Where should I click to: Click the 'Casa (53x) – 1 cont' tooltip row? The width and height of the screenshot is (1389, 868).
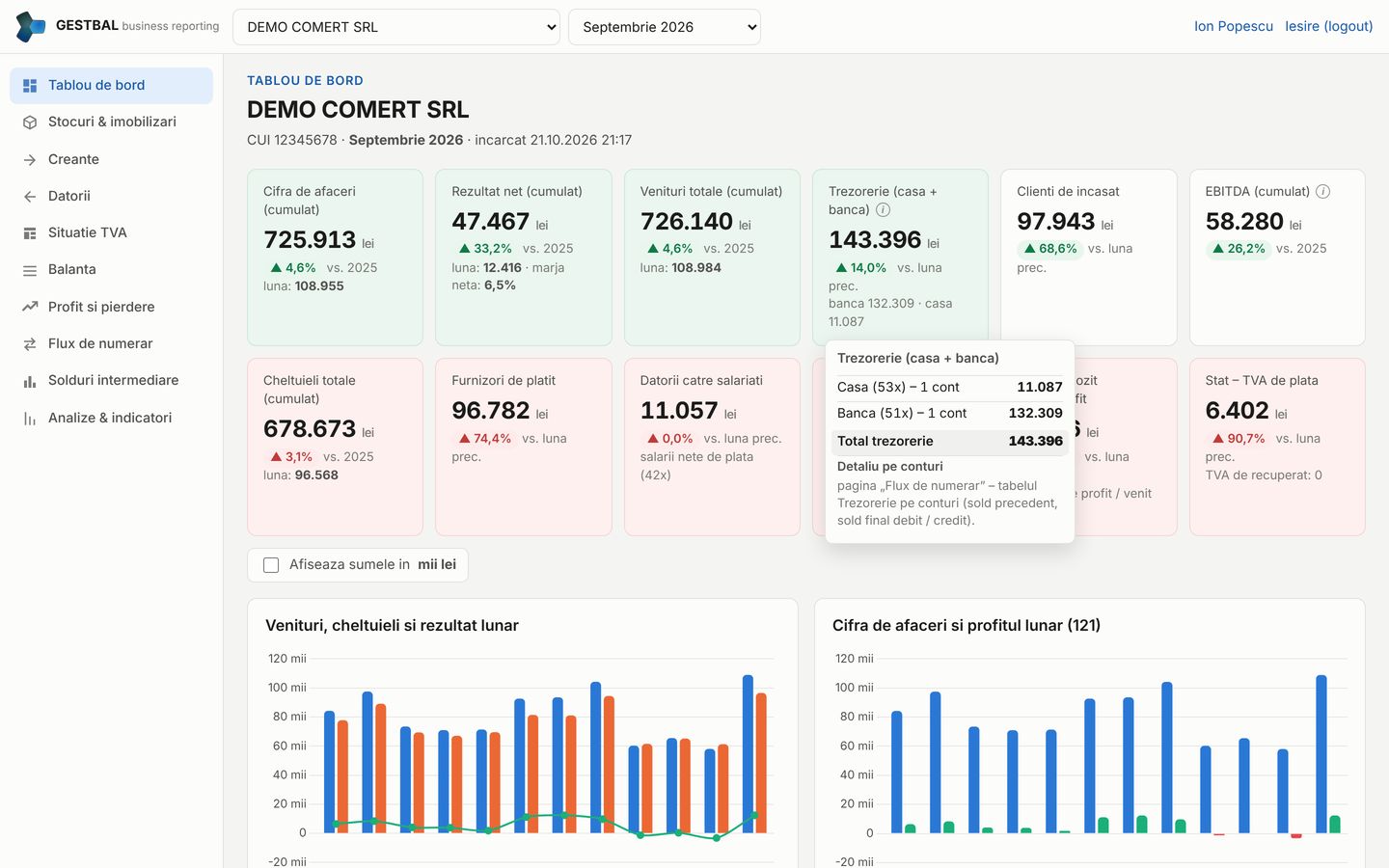(950, 388)
